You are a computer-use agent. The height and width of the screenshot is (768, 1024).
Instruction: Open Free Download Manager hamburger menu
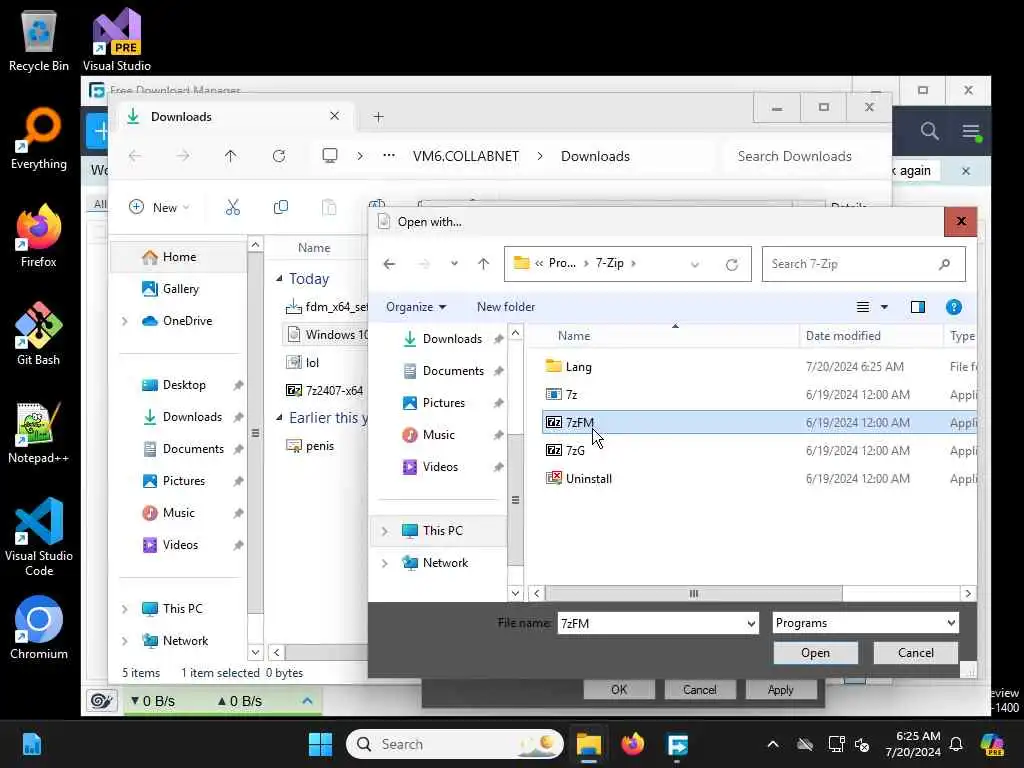971,131
